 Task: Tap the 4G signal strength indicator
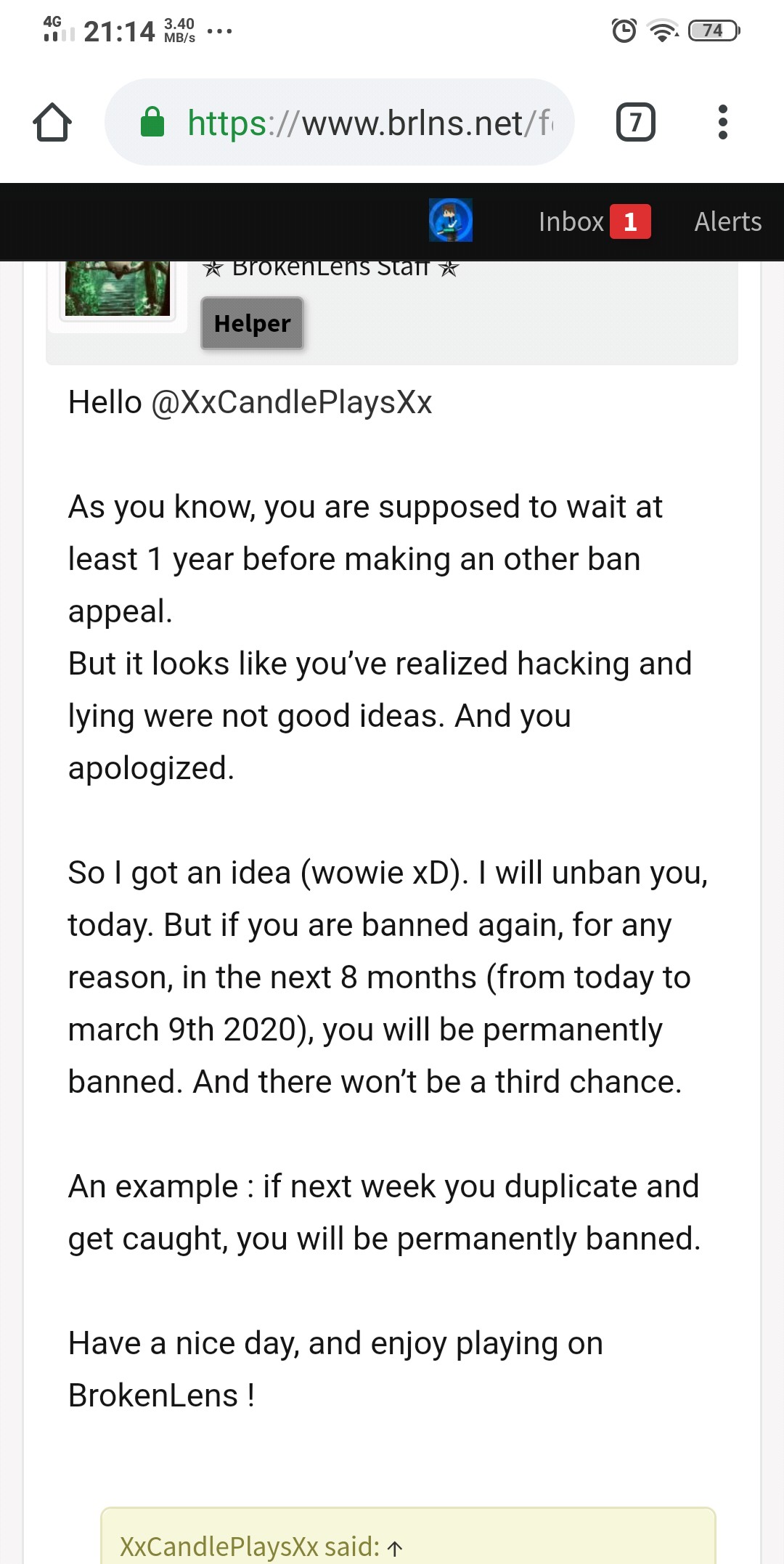point(59,29)
